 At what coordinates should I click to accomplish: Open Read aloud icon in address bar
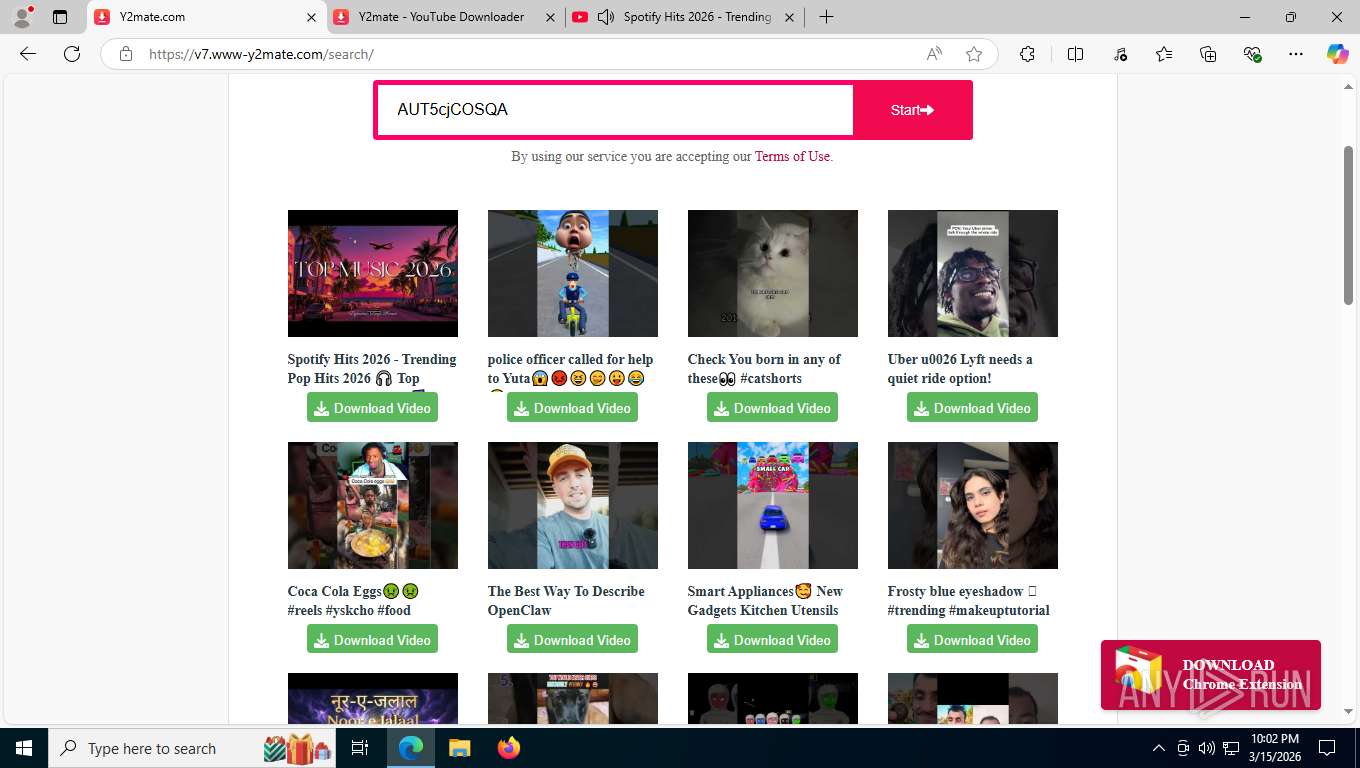pos(934,54)
